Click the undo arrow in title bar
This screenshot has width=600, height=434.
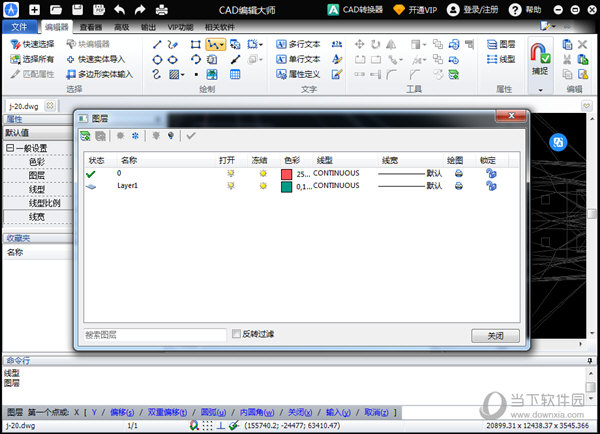pos(119,10)
